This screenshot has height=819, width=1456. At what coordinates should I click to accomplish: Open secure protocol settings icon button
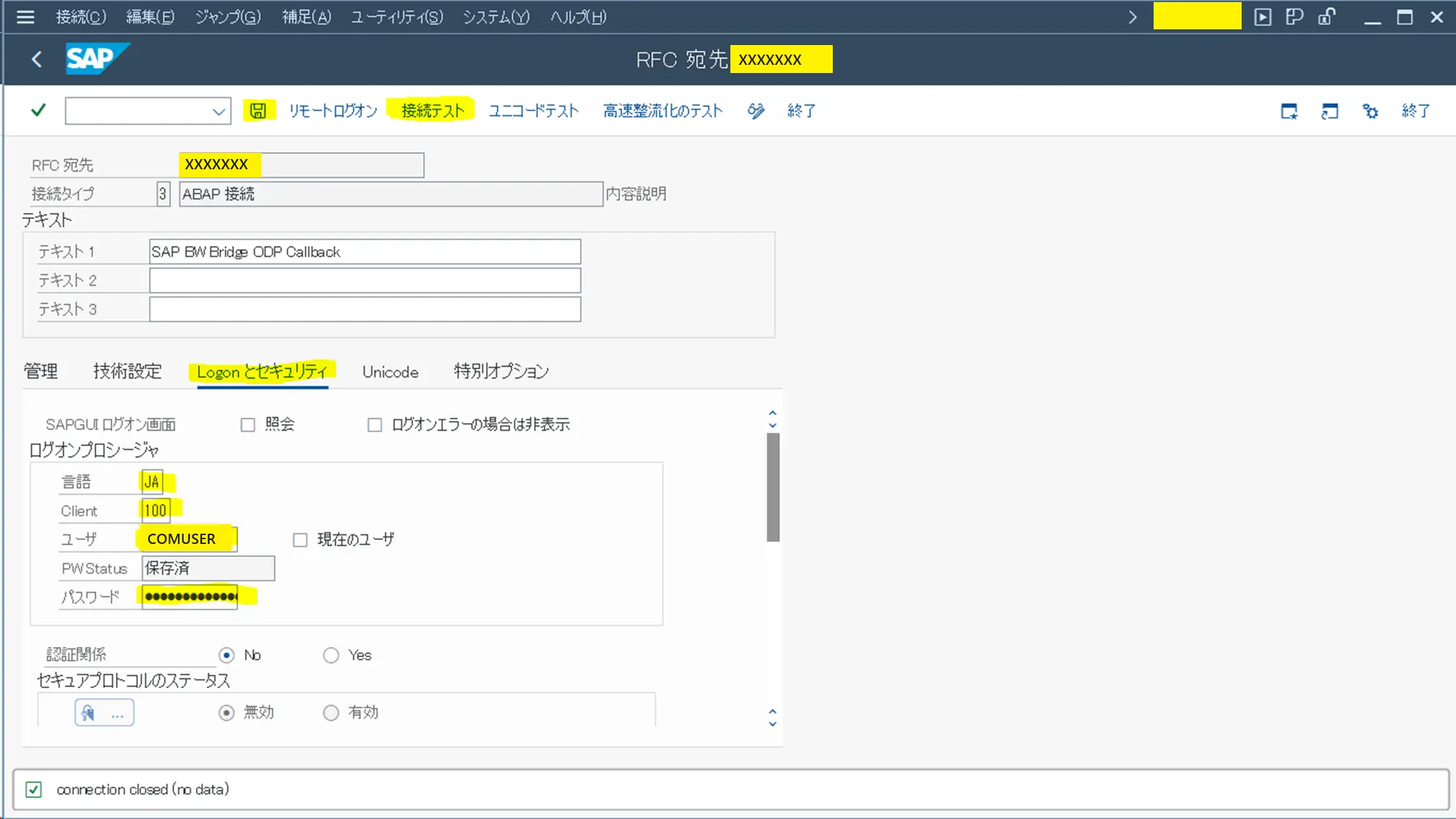pyautogui.click(x=104, y=713)
